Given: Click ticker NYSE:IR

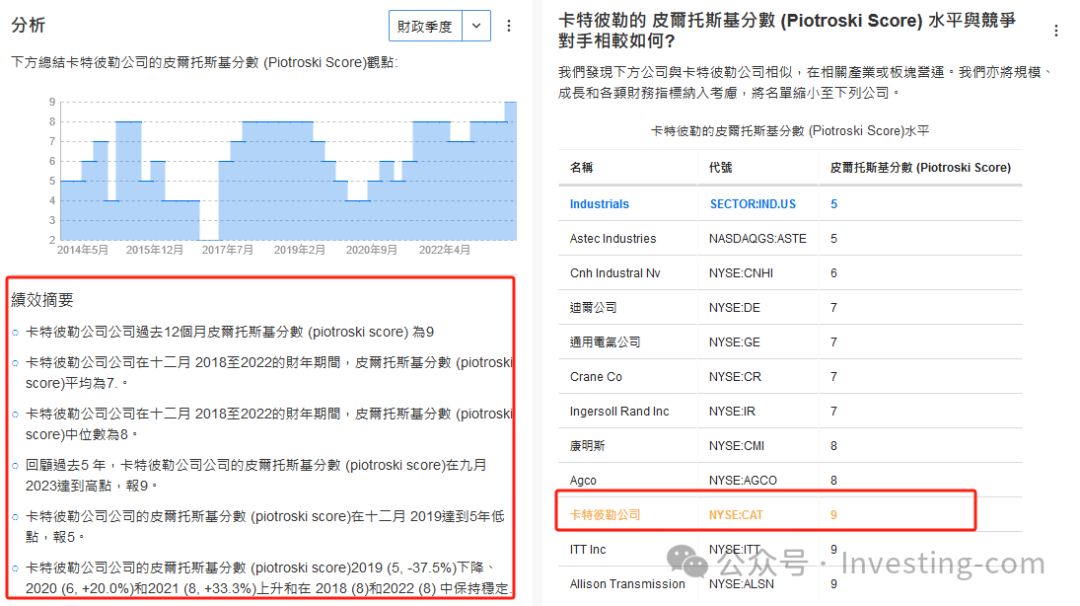Looking at the screenshot, I should tap(731, 411).
